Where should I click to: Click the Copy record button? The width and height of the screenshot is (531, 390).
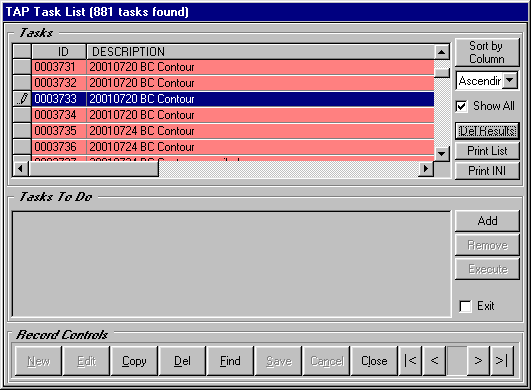(134, 361)
